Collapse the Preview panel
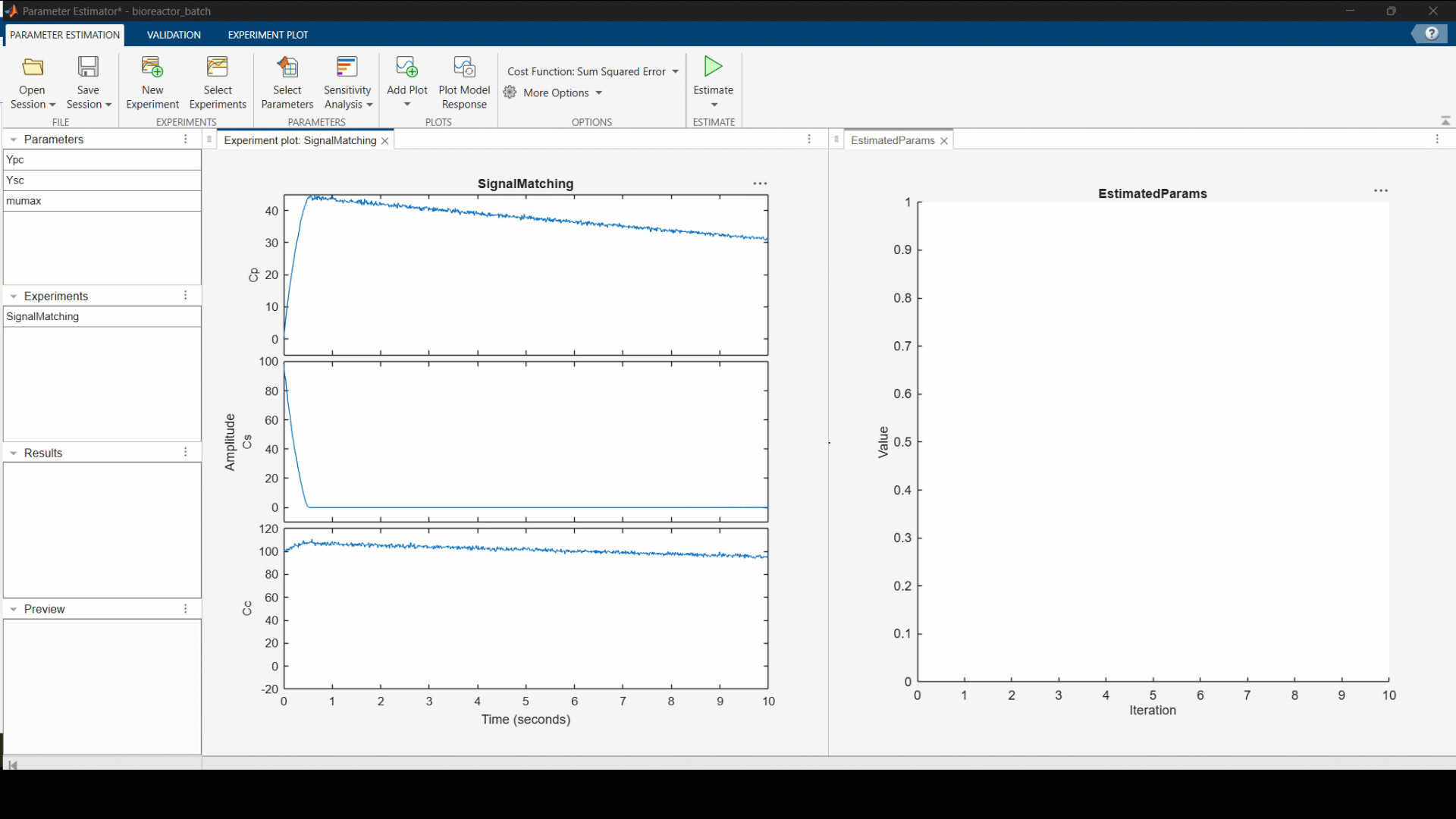Screen dimensions: 1456x819 coord(14,610)
